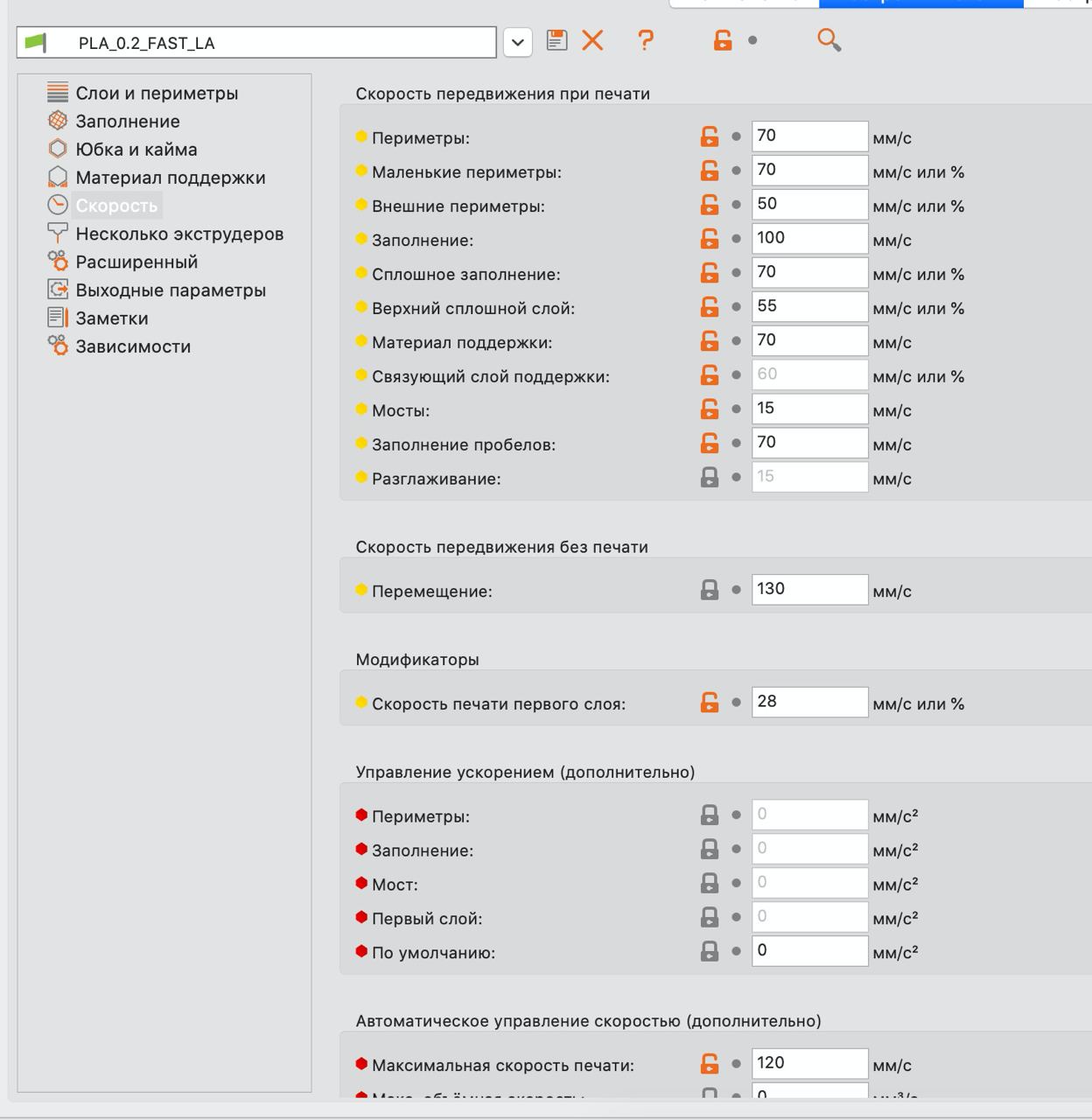Open help via the orange question mark
Viewport: 1092px width, 1120px height.
coord(646,40)
